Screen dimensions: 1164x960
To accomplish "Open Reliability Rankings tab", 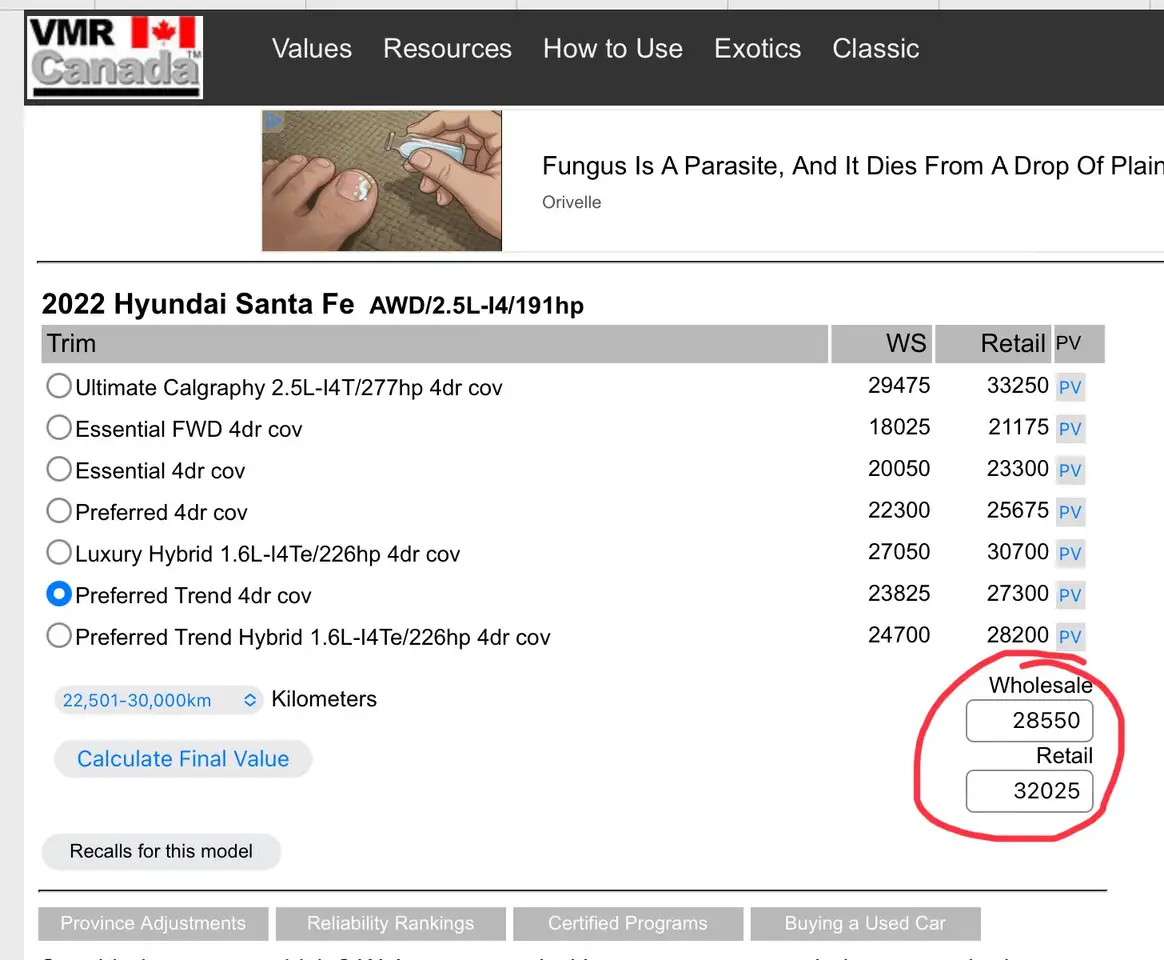I will click(390, 924).
